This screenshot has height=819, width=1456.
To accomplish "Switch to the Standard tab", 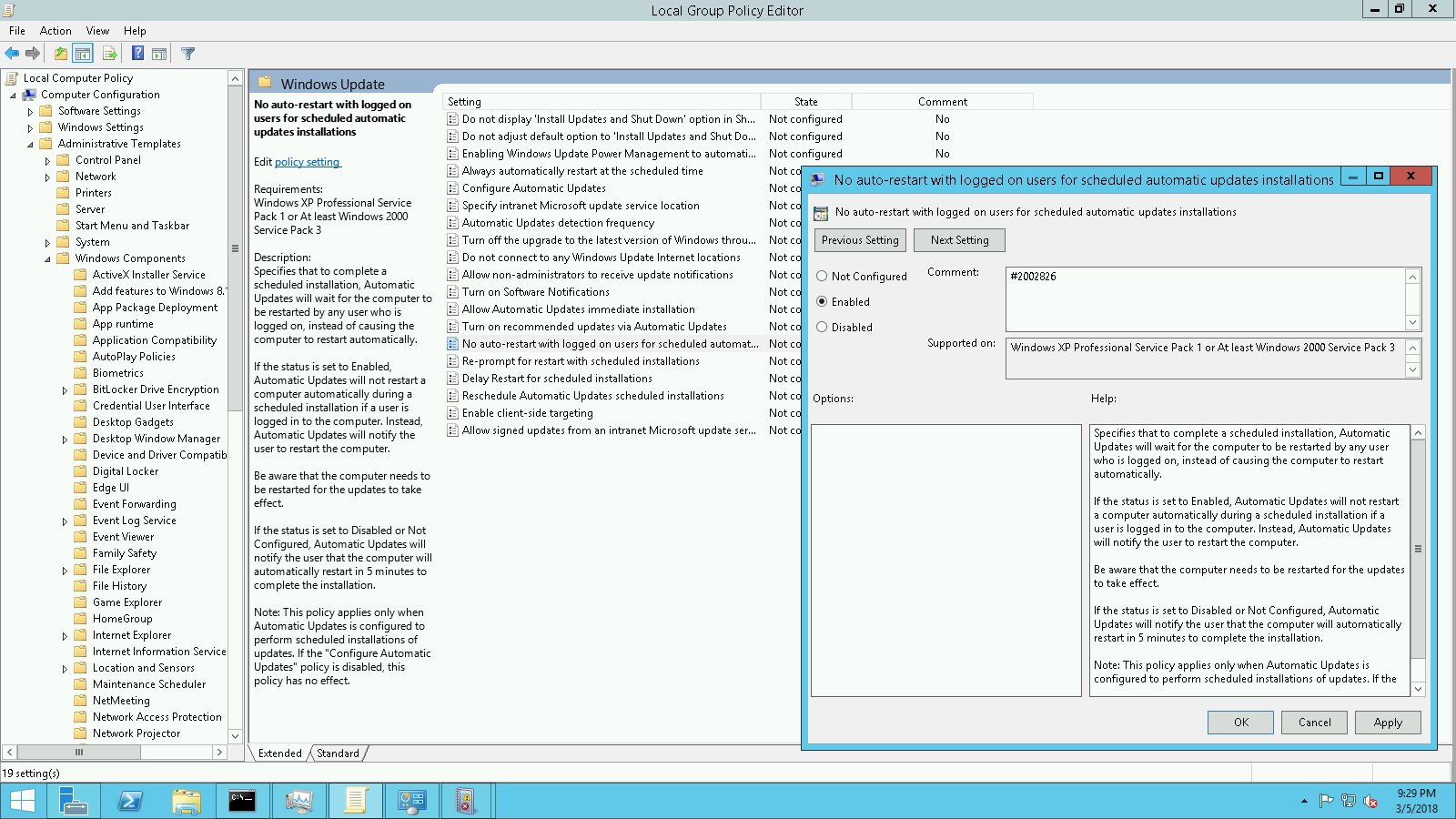I will (337, 753).
